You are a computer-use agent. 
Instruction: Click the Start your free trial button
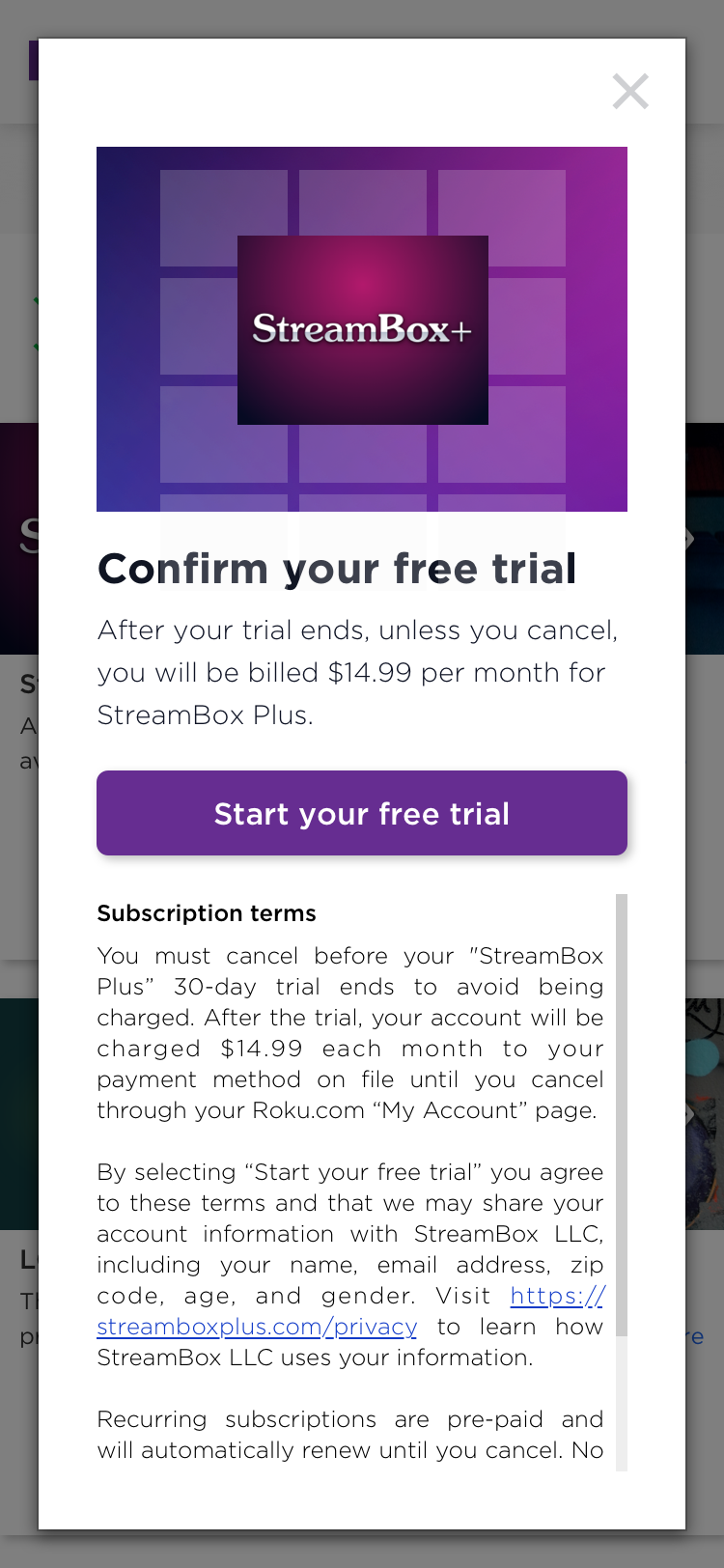(x=362, y=813)
